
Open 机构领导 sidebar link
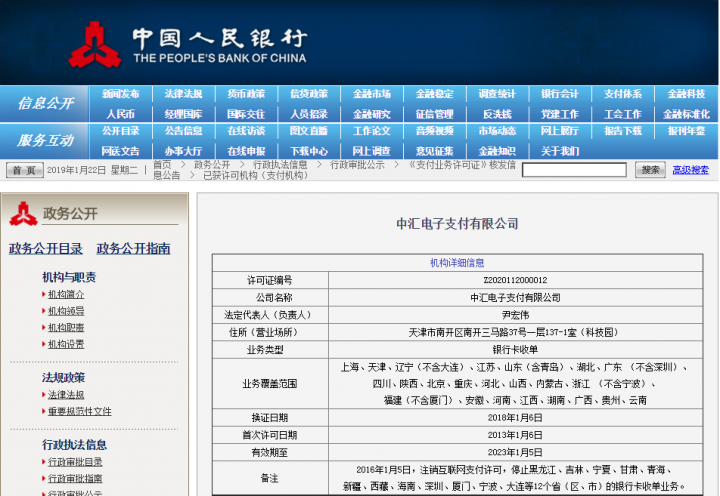pyautogui.click(x=66, y=311)
